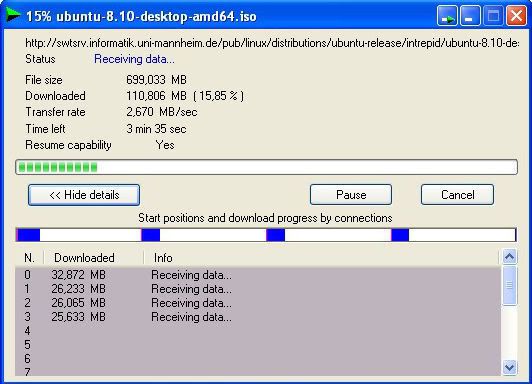Select connection row showing 26,233 MB
The height and width of the screenshot is (384, 532).
click(258, 289)
